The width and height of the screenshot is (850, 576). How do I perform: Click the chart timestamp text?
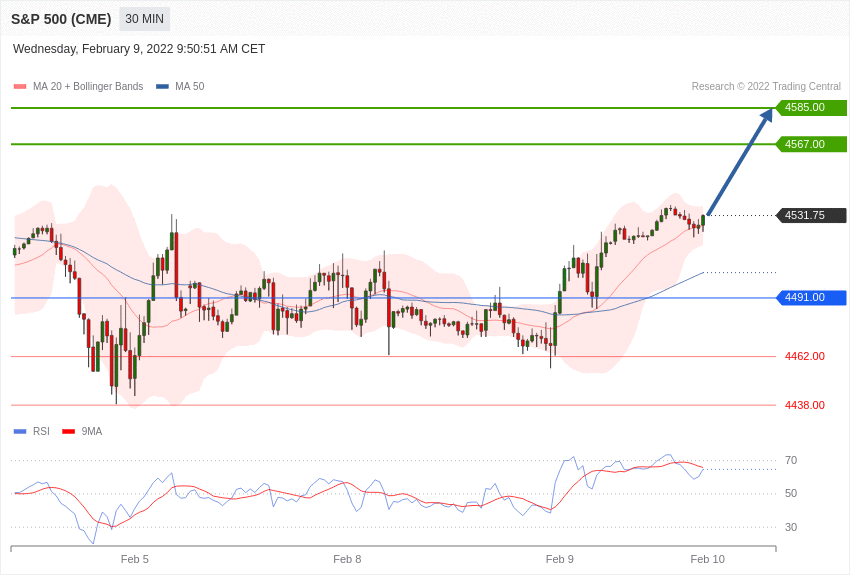[x=139, y=49]
